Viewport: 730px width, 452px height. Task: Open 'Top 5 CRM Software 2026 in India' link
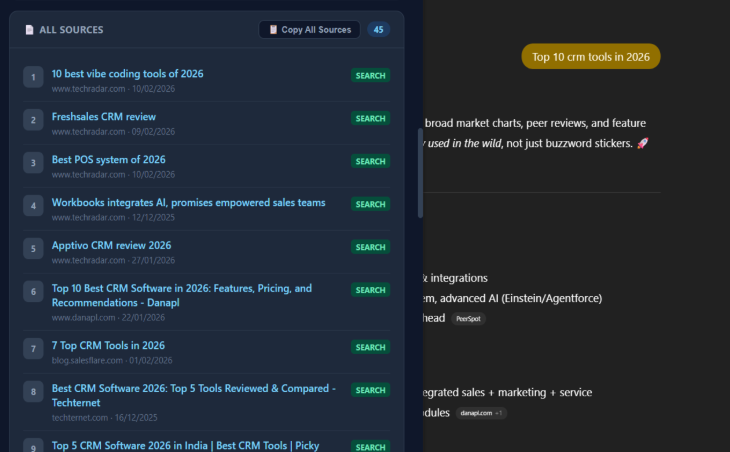click(185, 445)
